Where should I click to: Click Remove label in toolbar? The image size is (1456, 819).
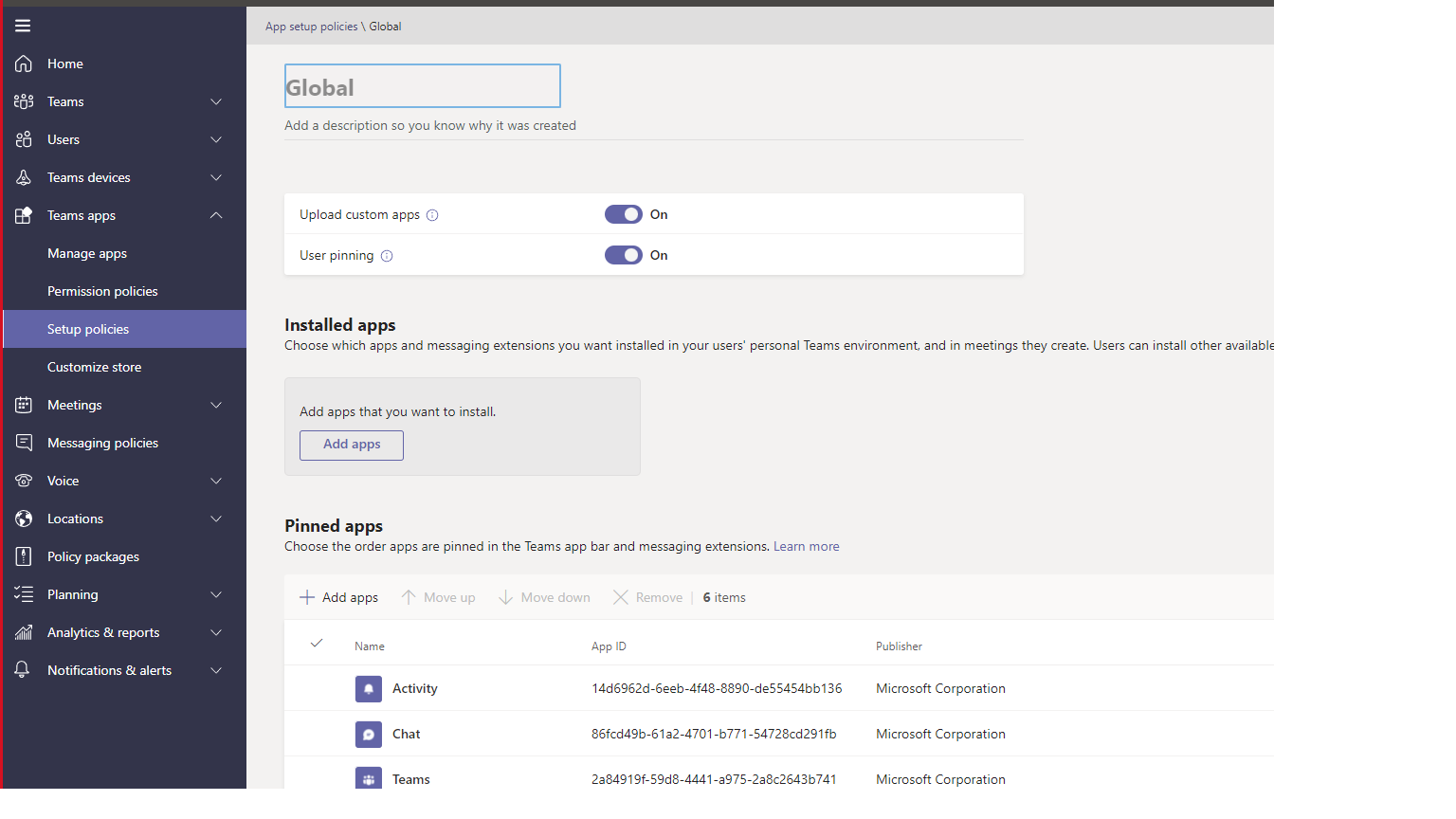pos(659,597)
